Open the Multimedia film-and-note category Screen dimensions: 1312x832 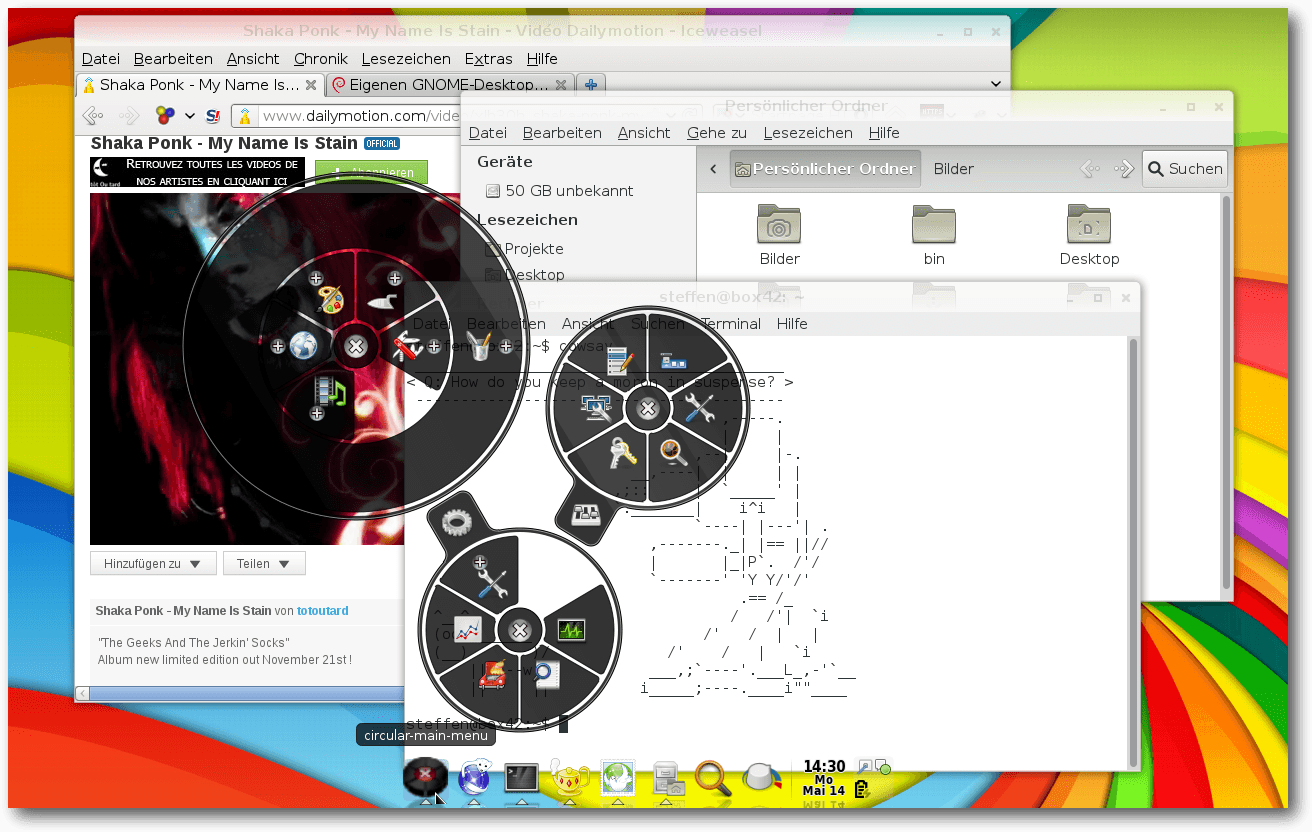[329, 391]
